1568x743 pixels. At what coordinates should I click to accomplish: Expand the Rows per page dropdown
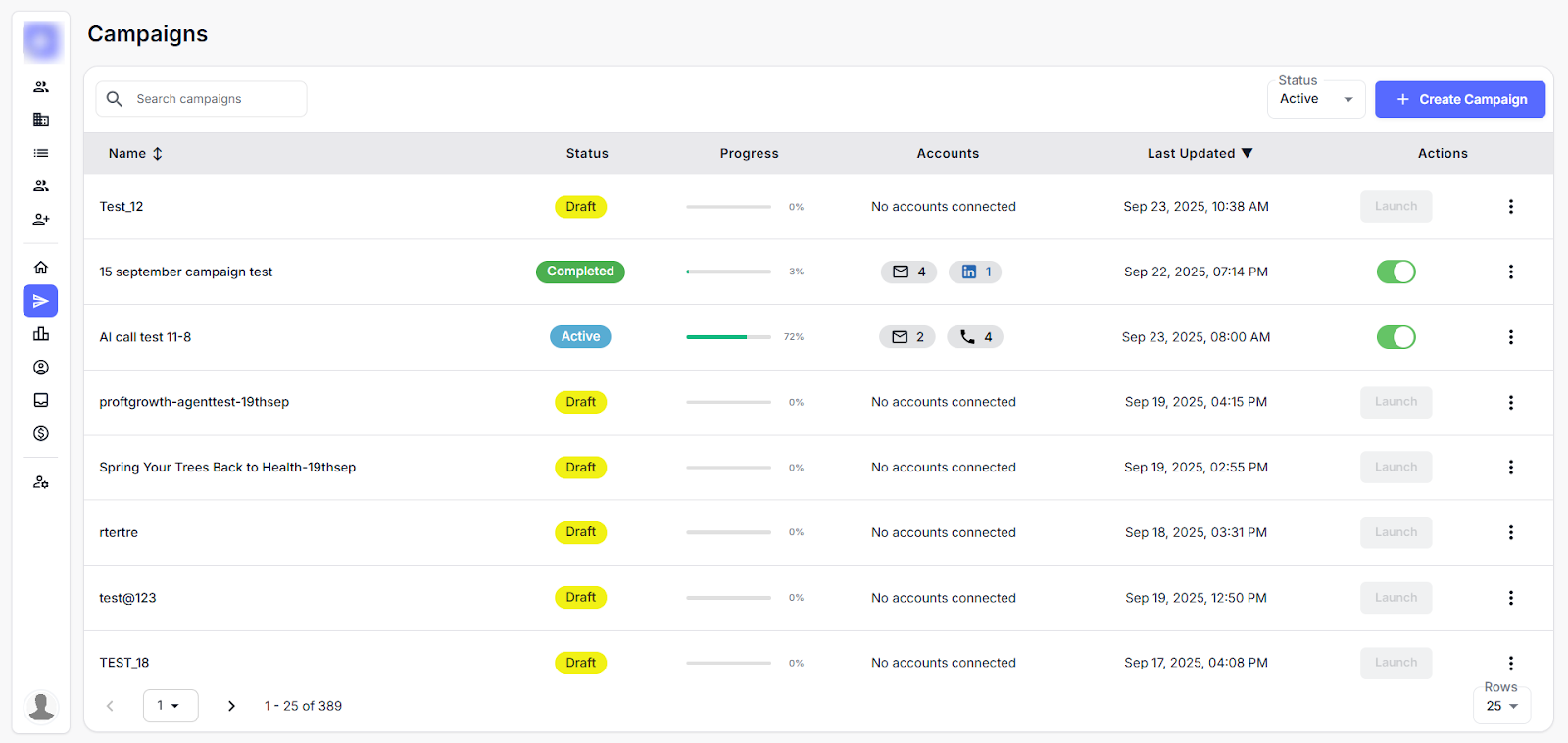1500,706
